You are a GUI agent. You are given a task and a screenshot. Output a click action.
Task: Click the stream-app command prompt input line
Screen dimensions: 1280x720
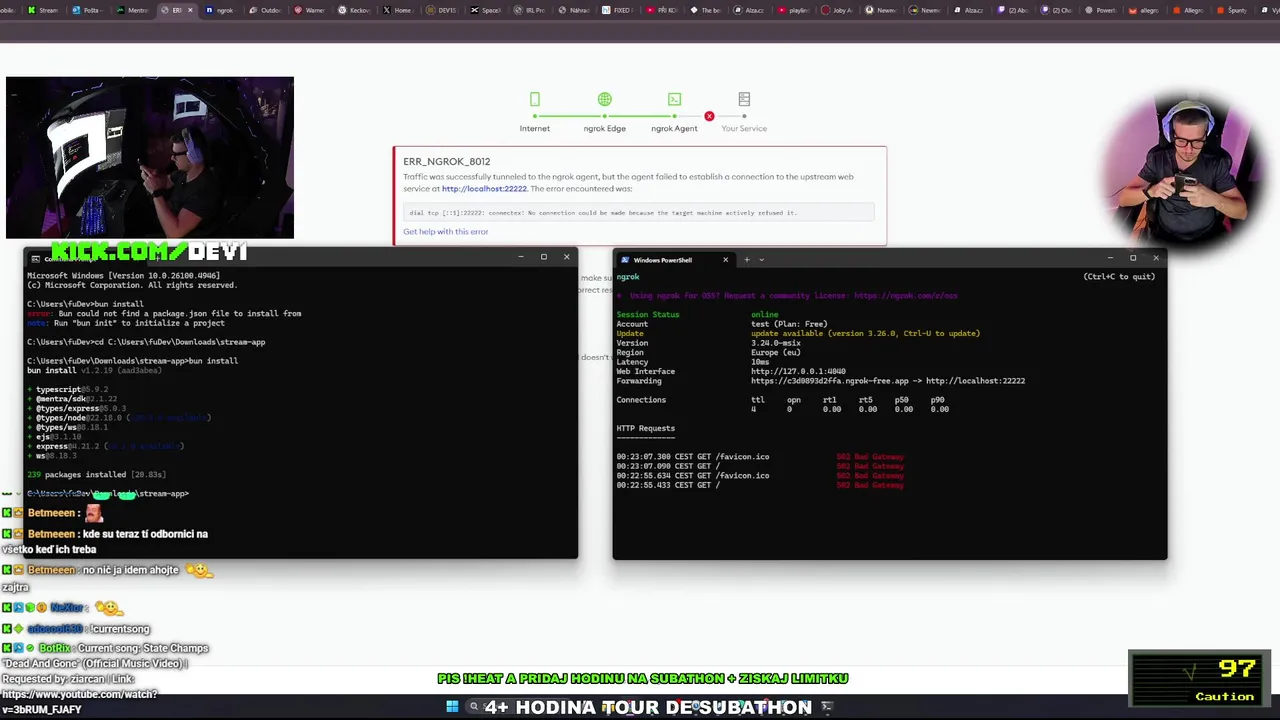click(108, 494)
